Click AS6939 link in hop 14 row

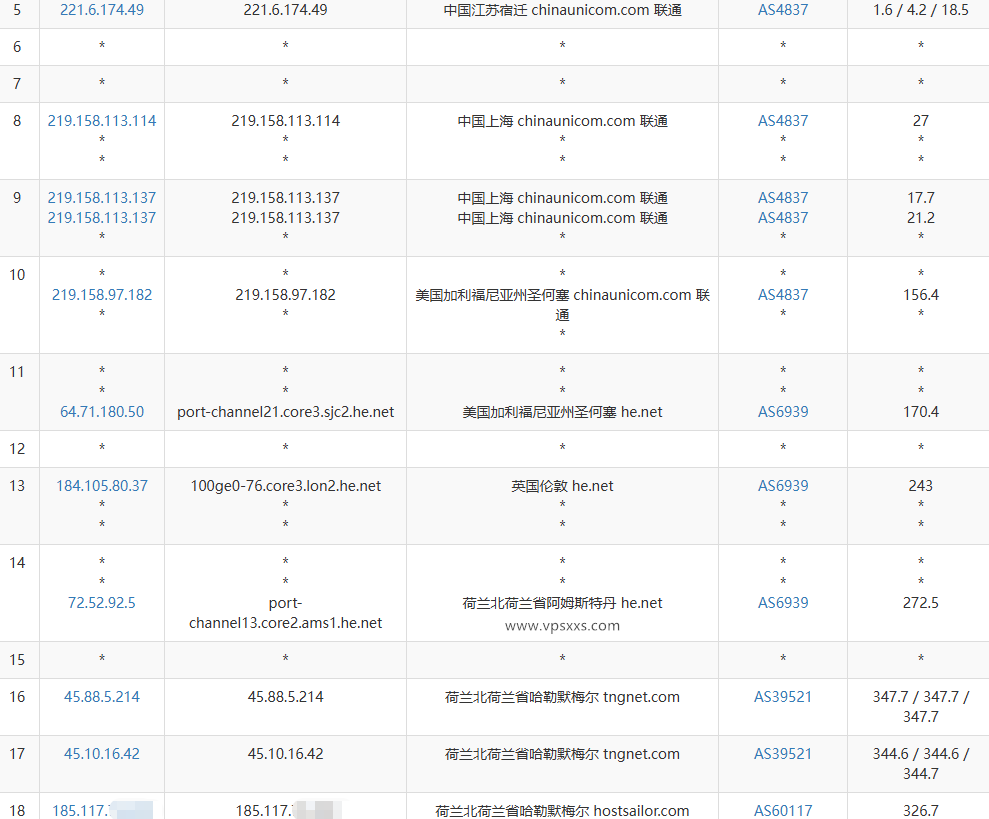(783, 603)
